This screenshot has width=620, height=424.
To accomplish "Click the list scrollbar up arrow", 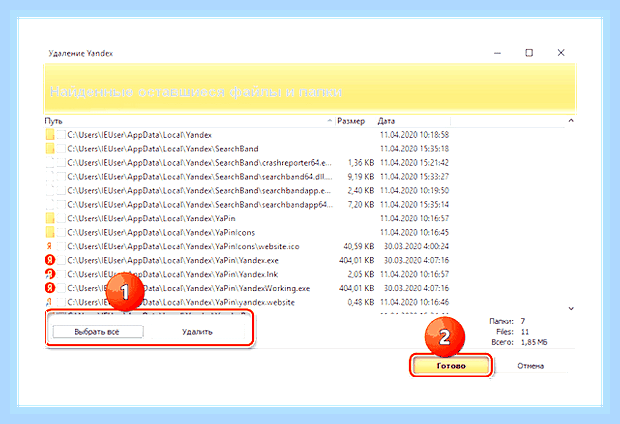I will [571, 121].
